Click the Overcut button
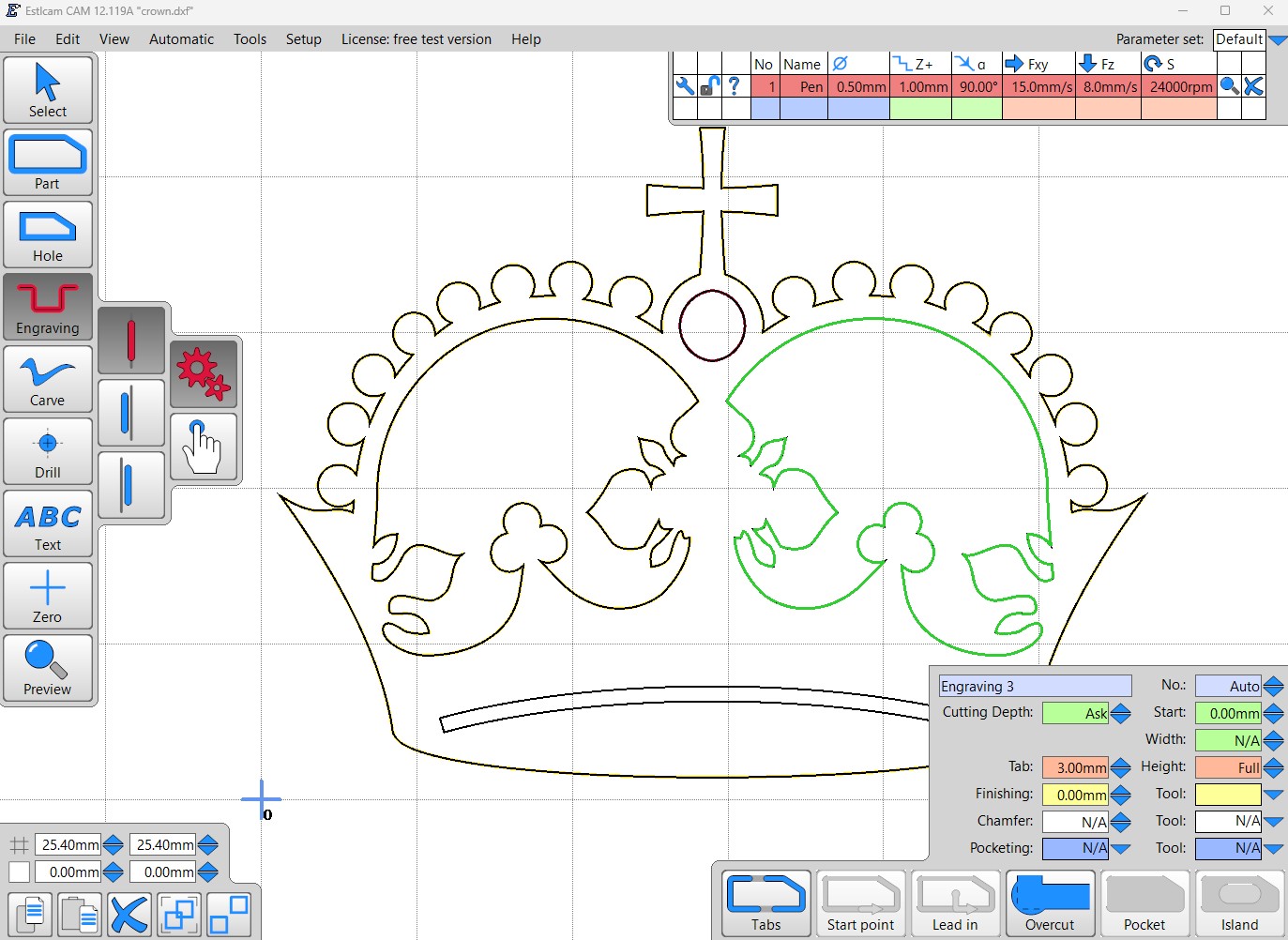This screenshot has height=940, width=1288. (1051, 903)
